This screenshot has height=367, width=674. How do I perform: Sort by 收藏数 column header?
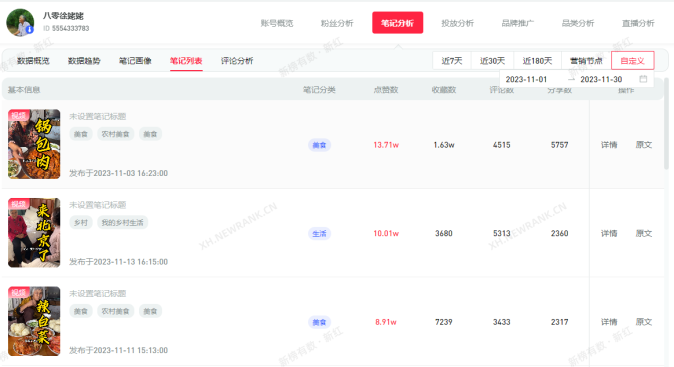coord(444,90)
